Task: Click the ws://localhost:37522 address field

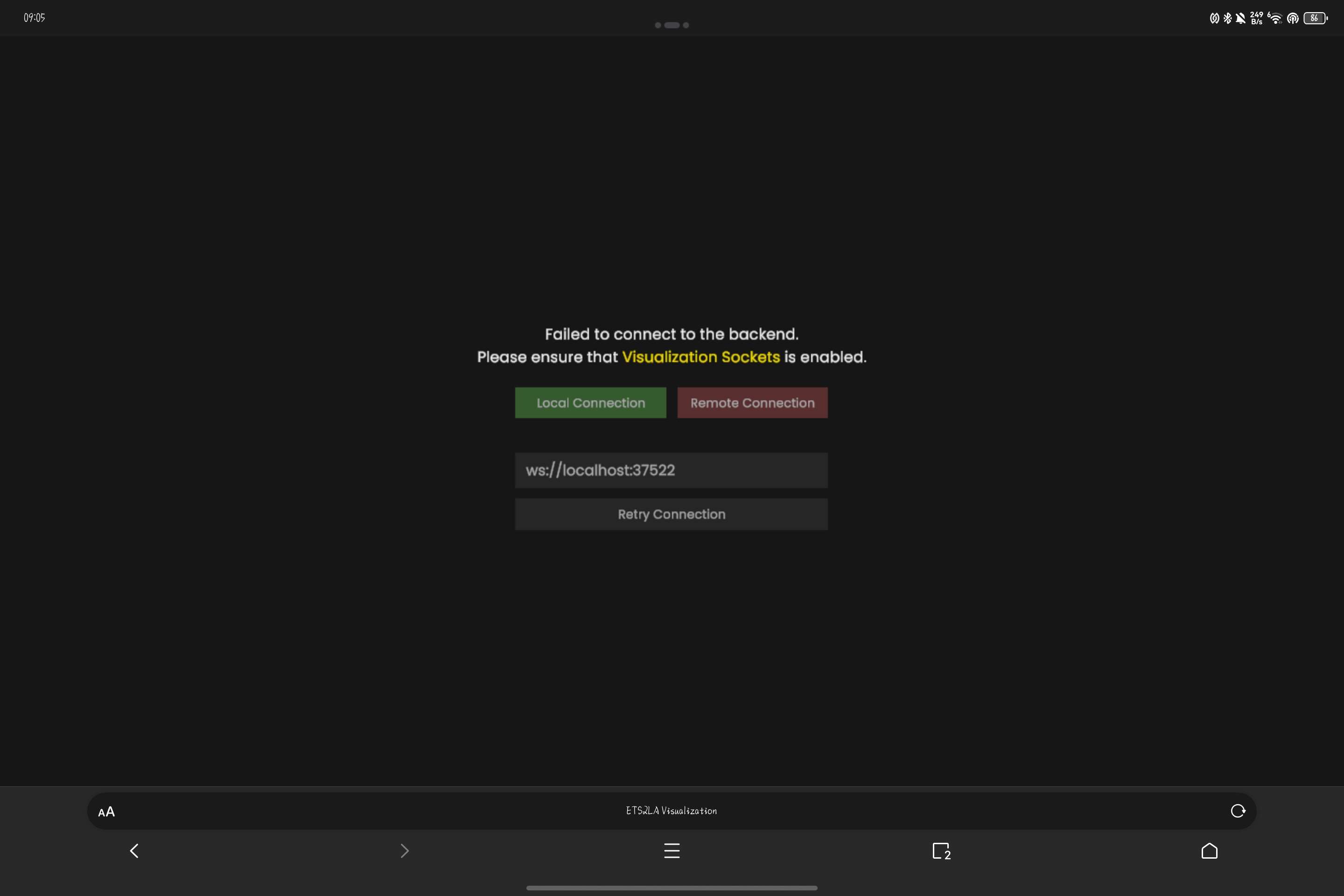Action: click(671, 470)
